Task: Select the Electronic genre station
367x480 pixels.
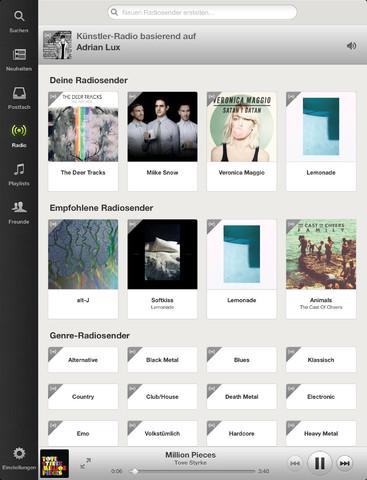Action: [x=321, y=397]
